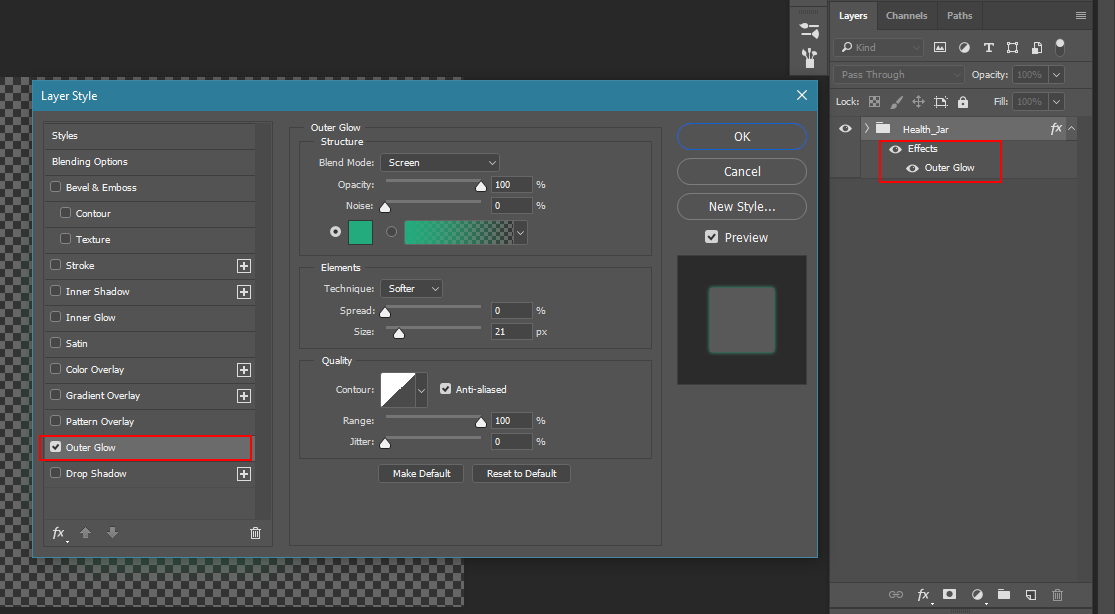Click the create new layer icon
The width and height of the screenshot is (1115, 614).
pos(1031,595)
